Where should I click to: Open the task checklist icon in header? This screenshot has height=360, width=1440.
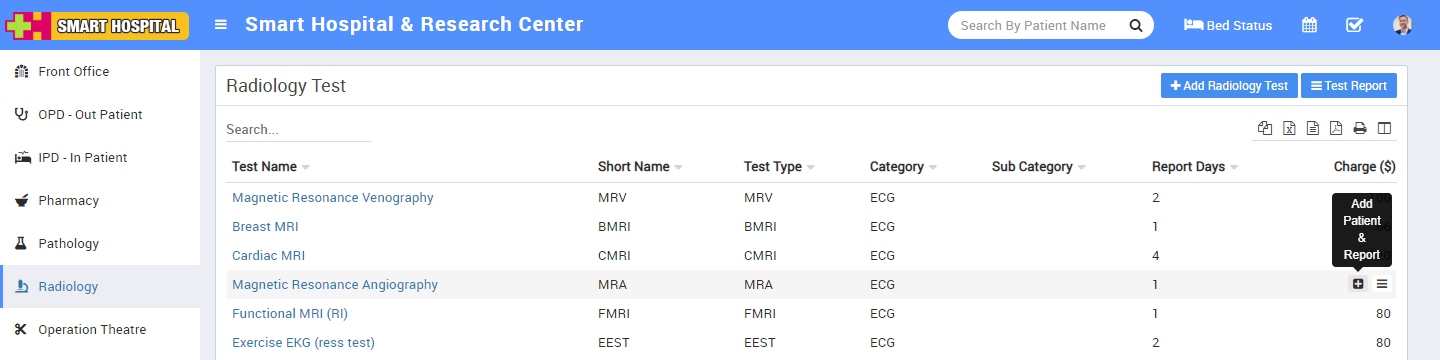coord(1354,25)
